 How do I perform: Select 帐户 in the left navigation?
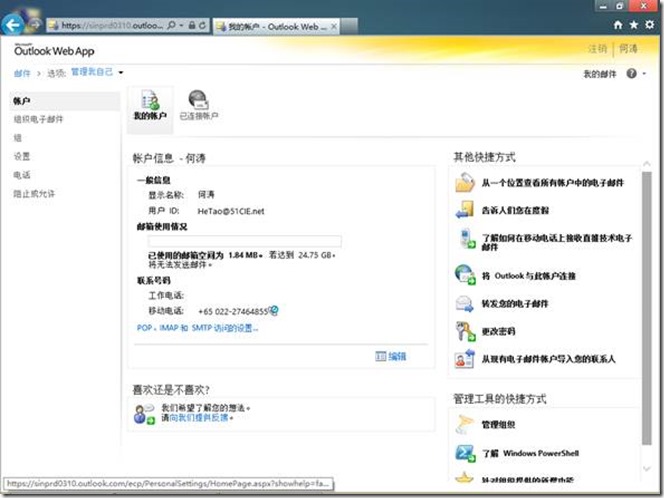(x=64, y=101)
